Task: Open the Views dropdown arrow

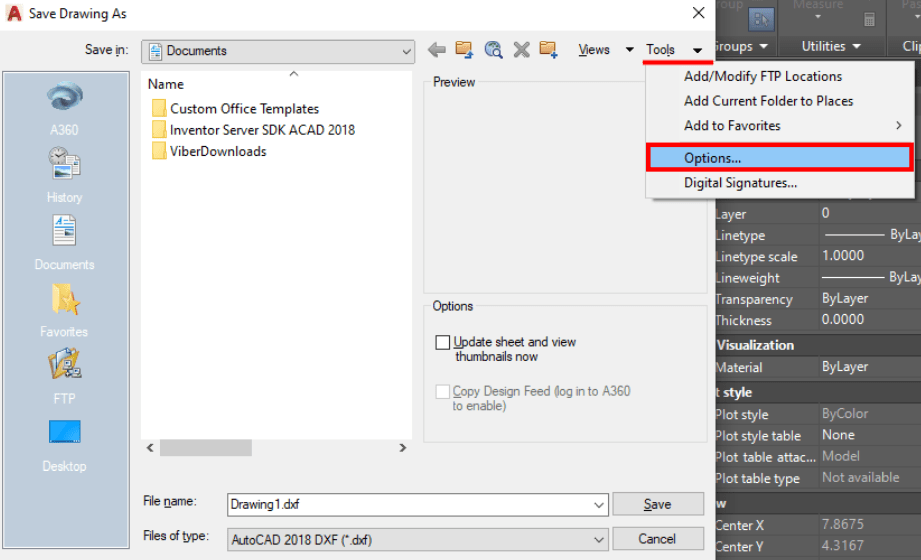Action: [629, 50]
